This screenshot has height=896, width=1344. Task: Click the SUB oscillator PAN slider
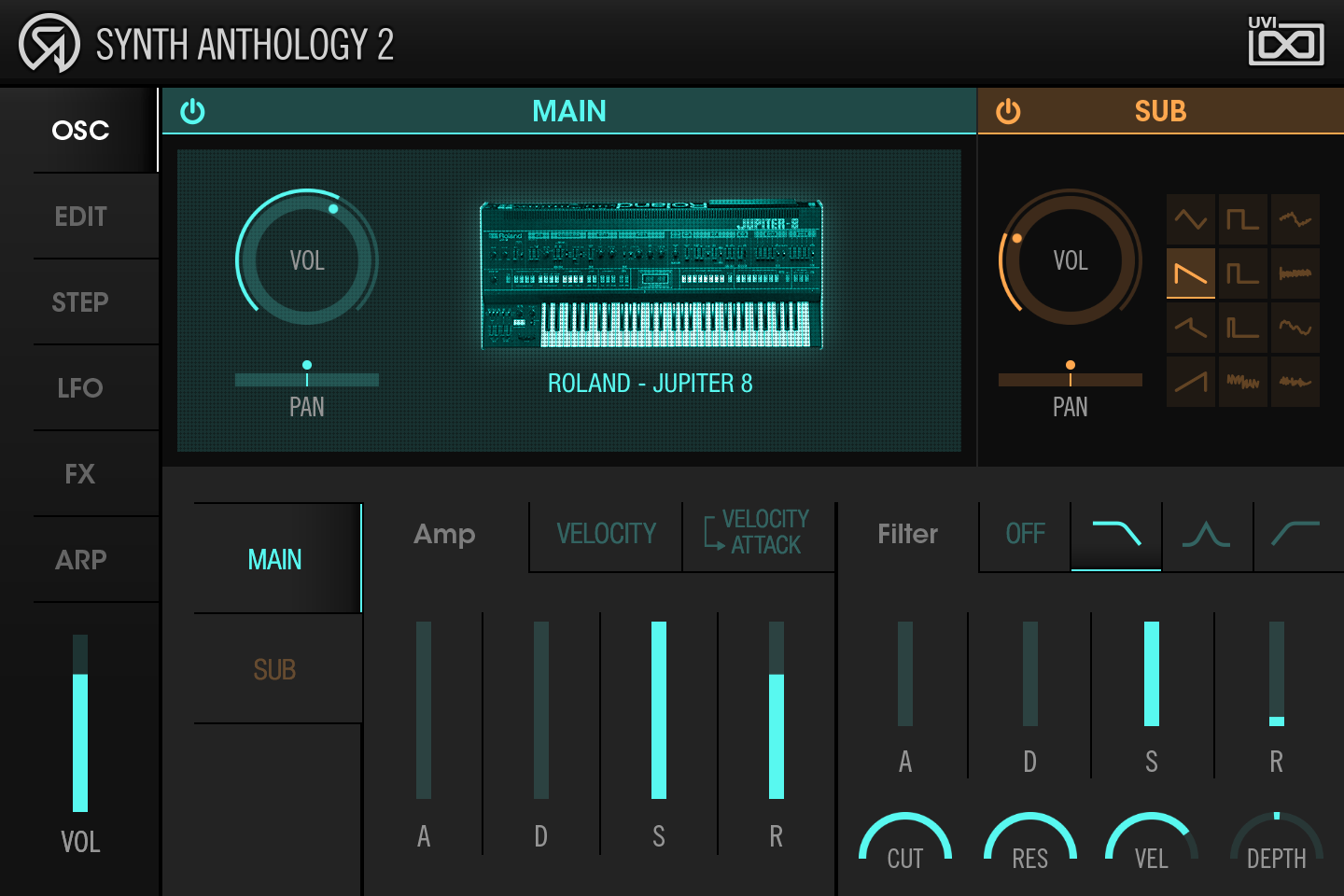tap(1071, 379)
